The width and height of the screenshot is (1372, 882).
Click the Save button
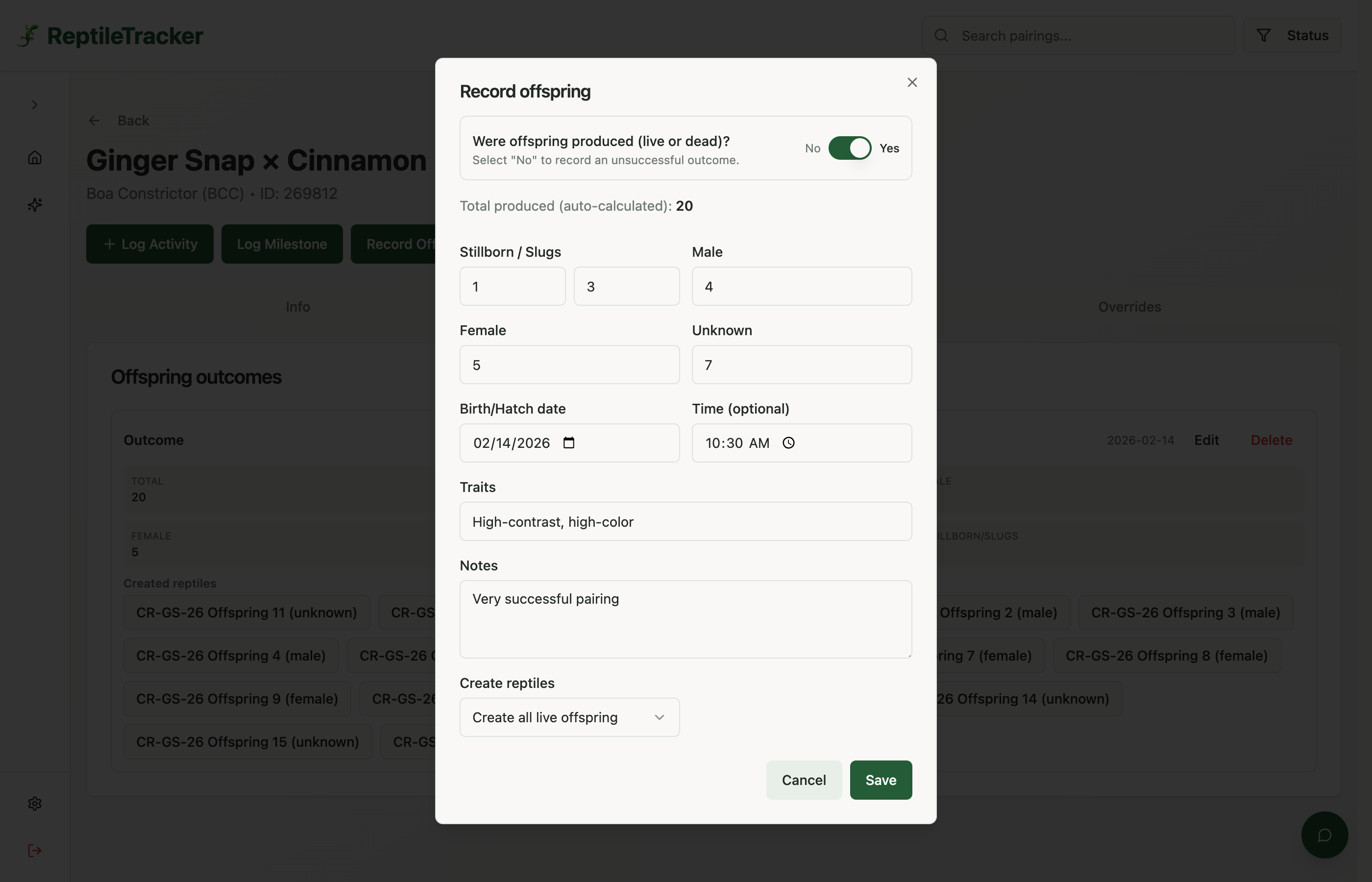click(881, 780)
